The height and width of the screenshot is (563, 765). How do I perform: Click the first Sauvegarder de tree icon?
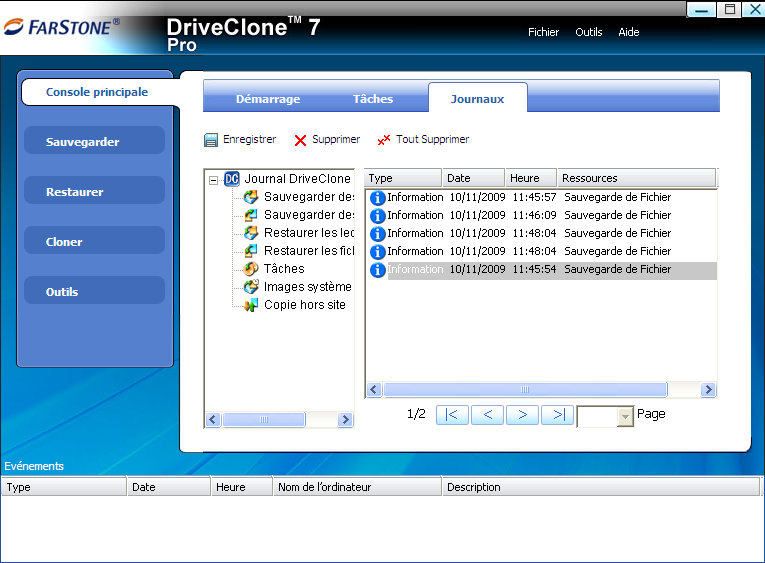click(x=251, y=197)
